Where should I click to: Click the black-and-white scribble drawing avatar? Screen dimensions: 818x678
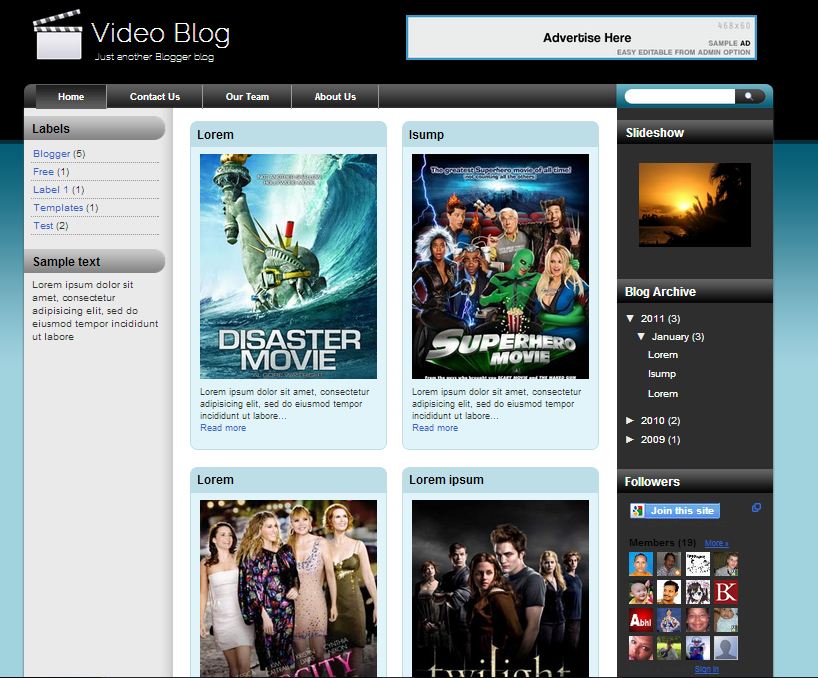coord(697,564)
